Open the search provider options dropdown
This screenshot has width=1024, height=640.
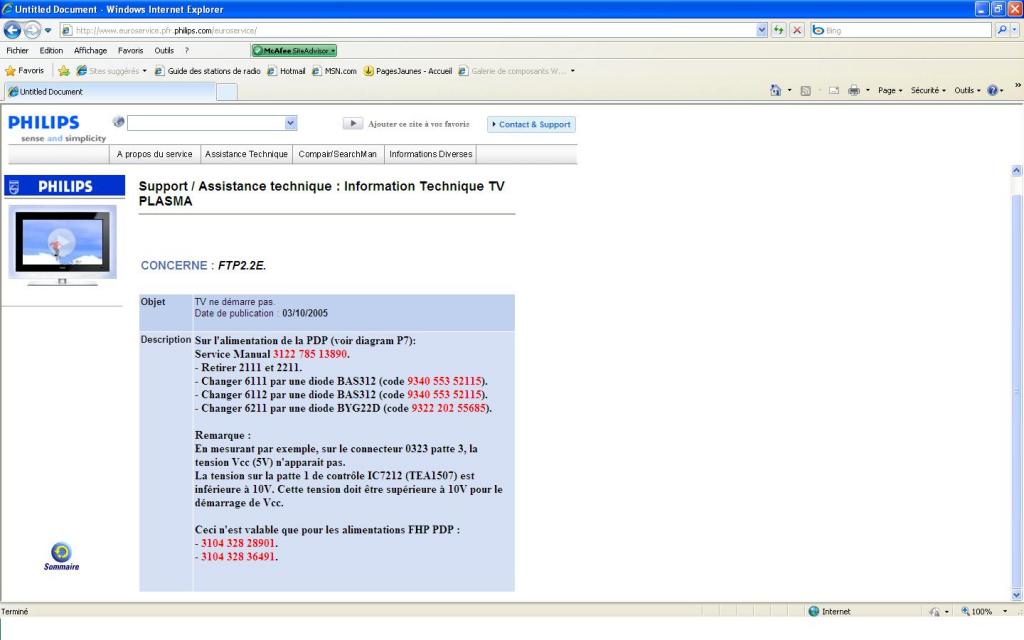coord(1014,30)
